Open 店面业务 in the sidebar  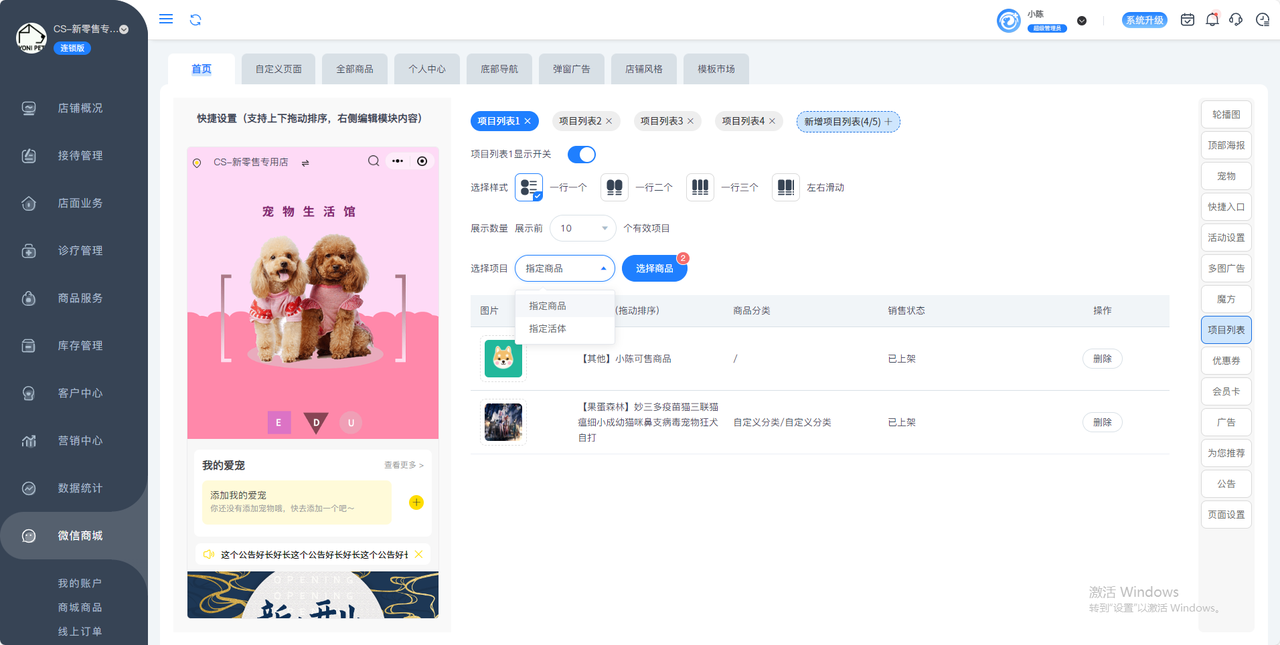point(80,203)
